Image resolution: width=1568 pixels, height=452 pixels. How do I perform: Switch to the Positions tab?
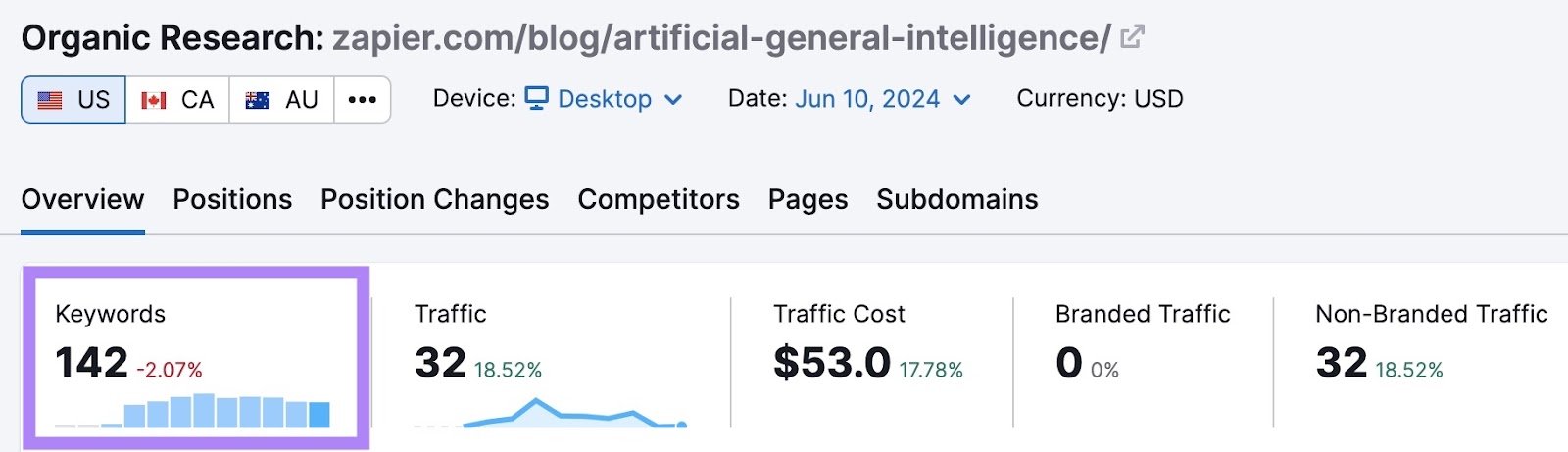click(x=232, y=199)
